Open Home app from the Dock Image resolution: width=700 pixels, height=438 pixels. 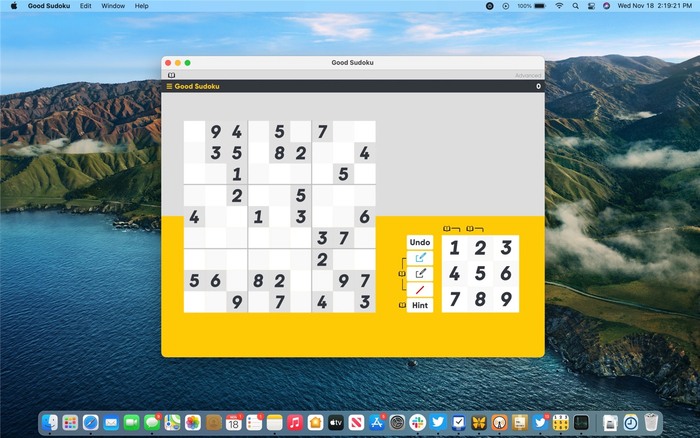(x=315, y=422)
